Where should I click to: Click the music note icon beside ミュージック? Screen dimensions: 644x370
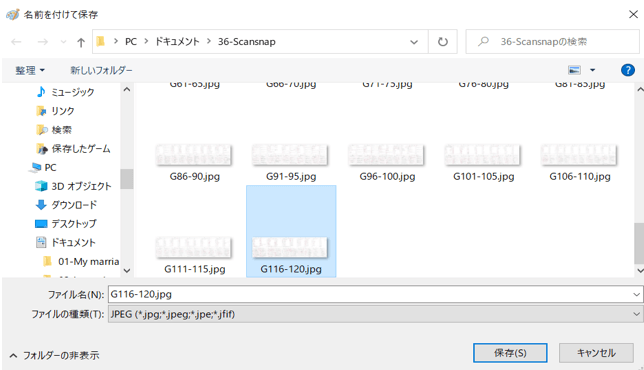[x=41, y=92]
